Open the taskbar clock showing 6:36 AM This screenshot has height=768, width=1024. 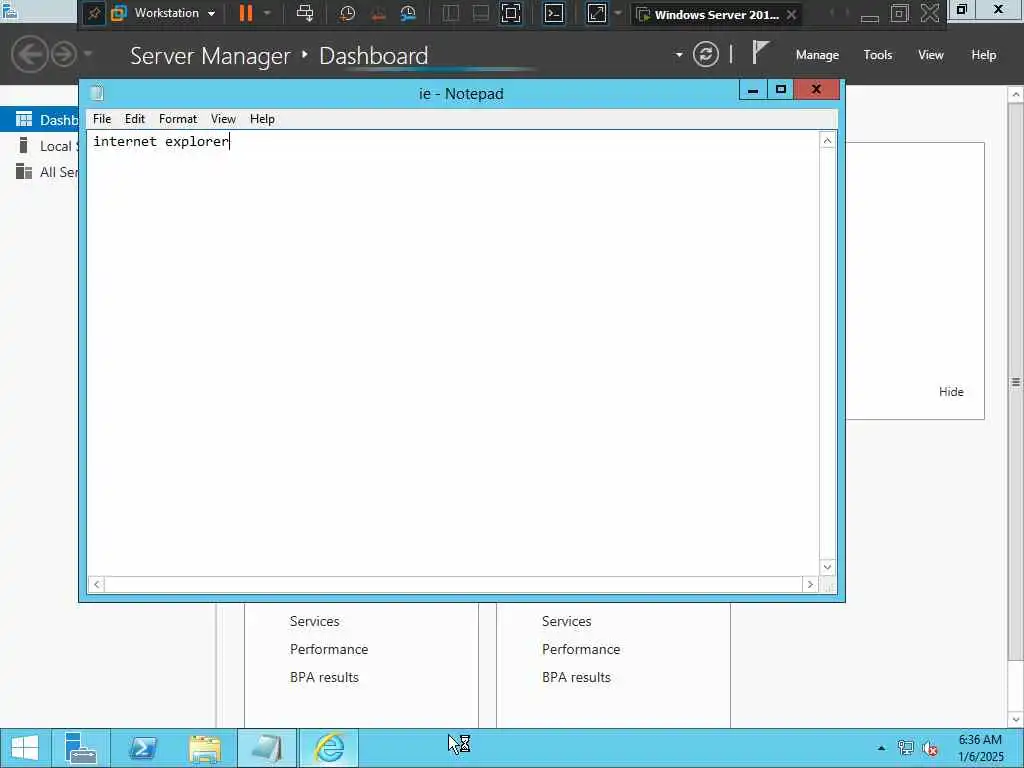[980, 748]
